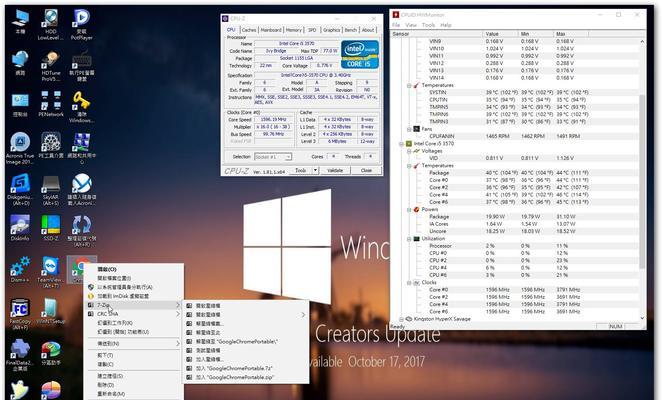Switch to the Graphics tab in CPU-Z
The width and height of the screenshot is (662, 400).
tap(331, 30)
